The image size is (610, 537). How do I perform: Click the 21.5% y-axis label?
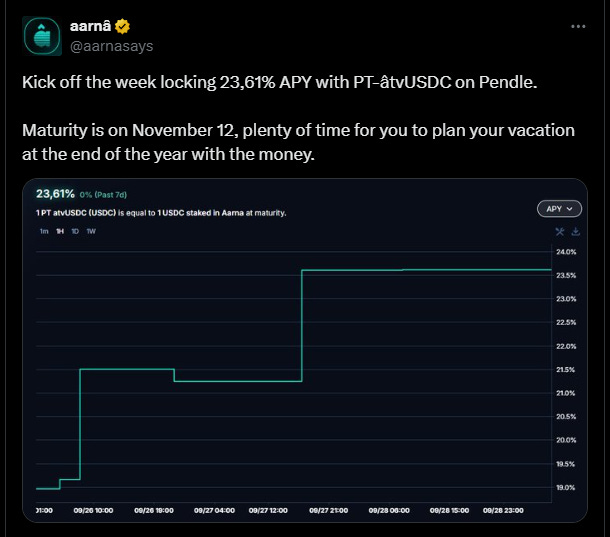coord(566,370)
